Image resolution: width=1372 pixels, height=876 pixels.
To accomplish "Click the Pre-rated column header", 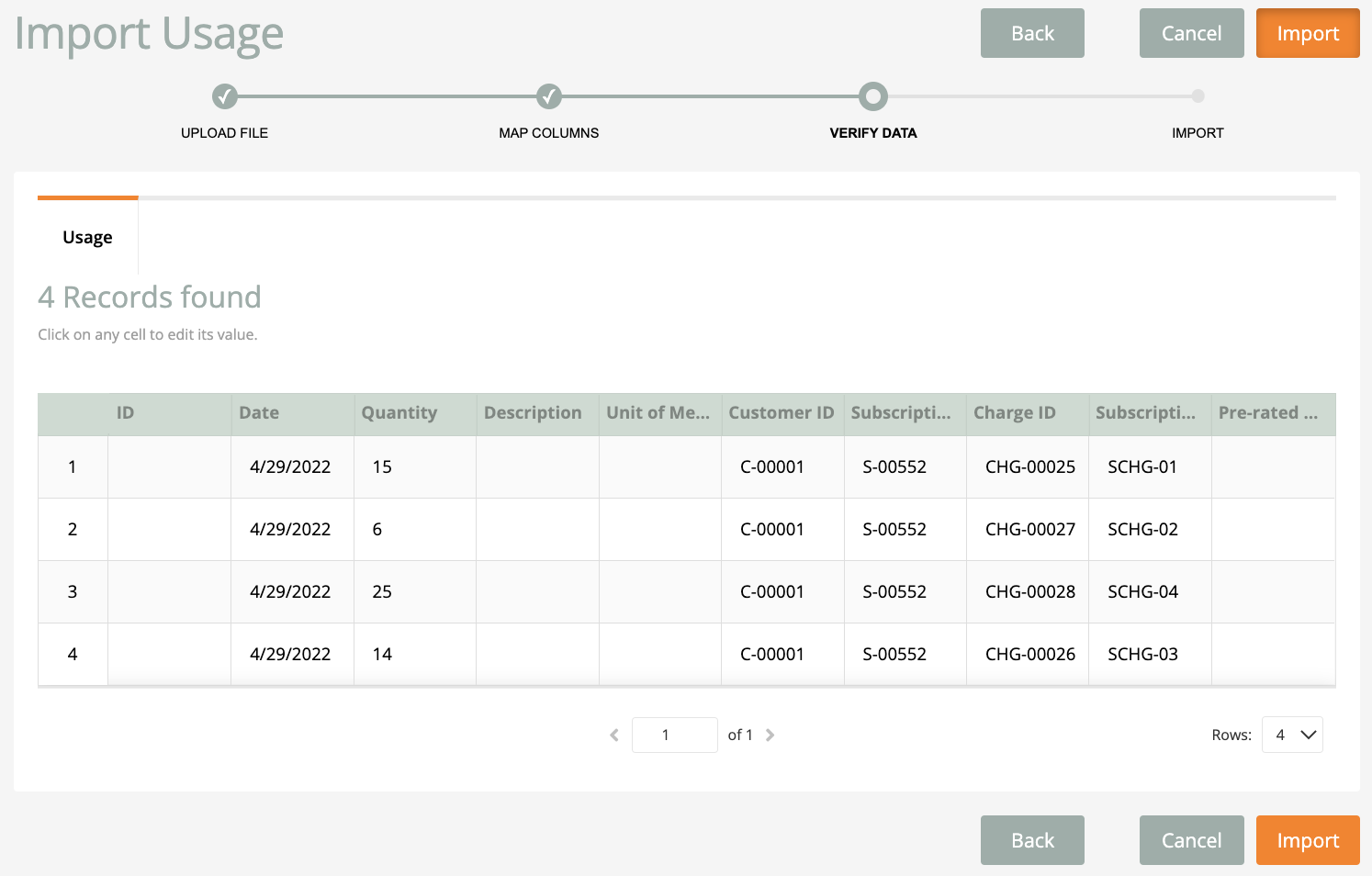I will (x=1274, y=413).
